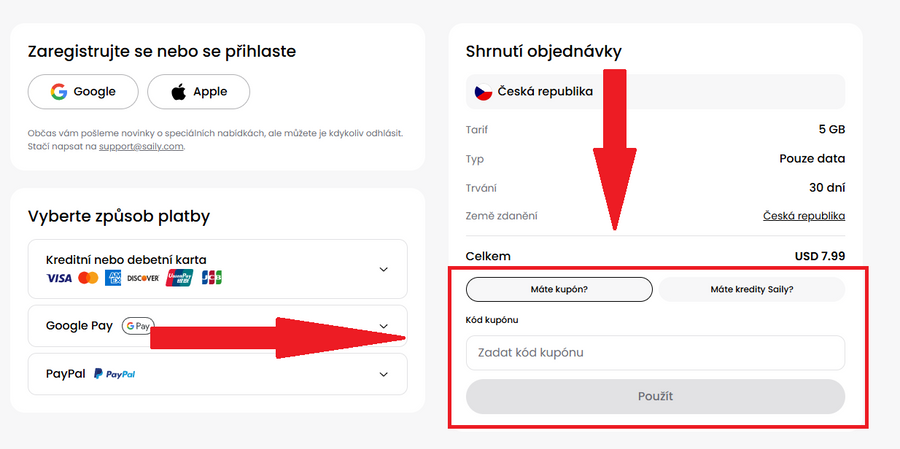Click the Discover card logo
The image size is (900, 449).
(x=143, y=277)
